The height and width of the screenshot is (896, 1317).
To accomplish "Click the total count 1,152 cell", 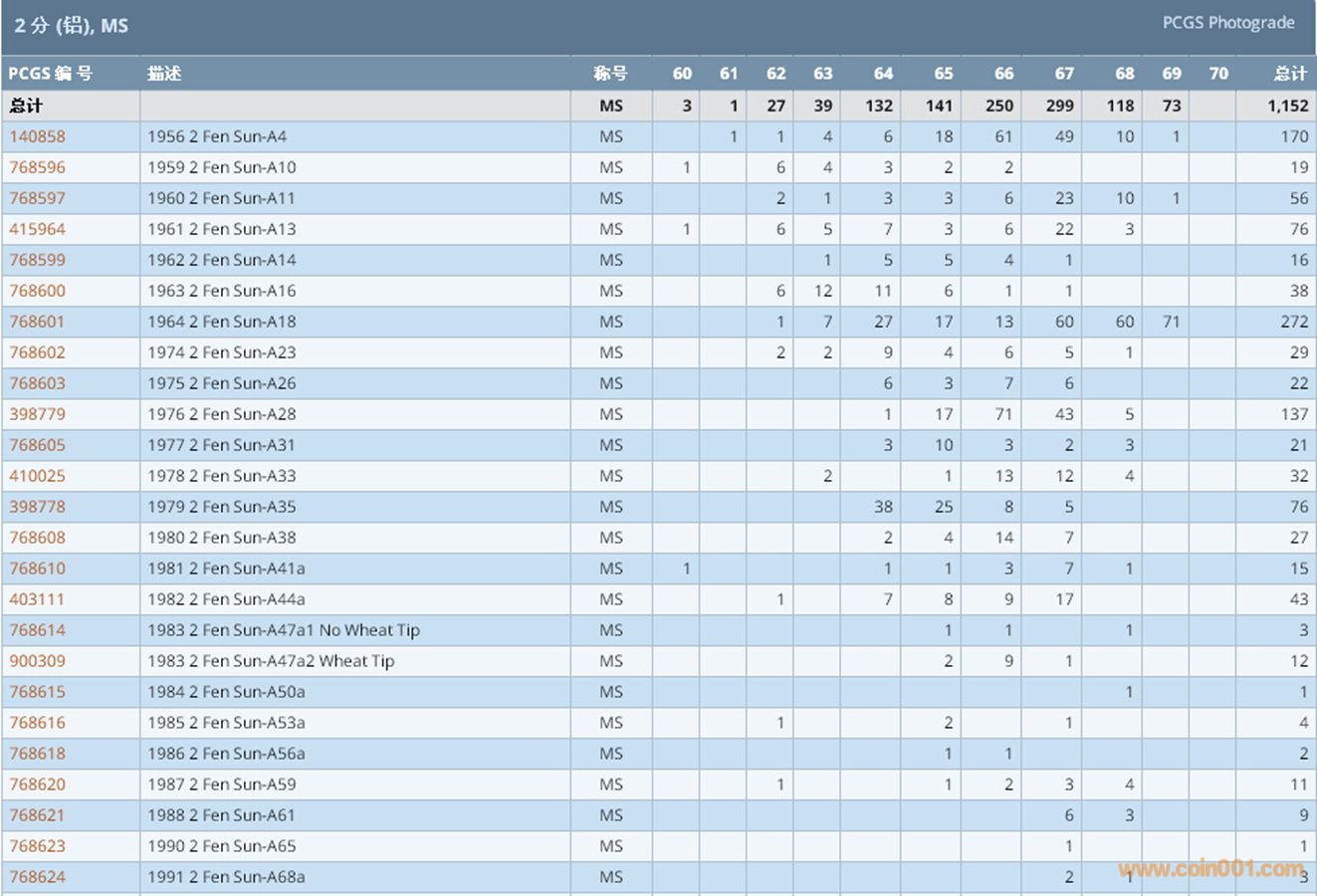I will tap(1287, 106).
